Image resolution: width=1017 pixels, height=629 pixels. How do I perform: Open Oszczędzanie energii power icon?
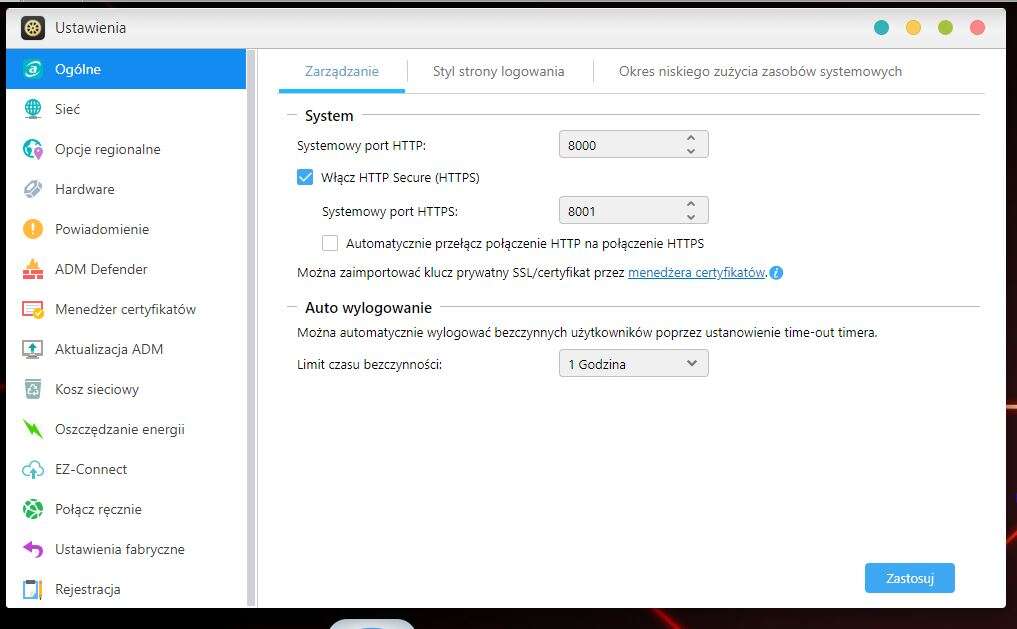point(33,429)
